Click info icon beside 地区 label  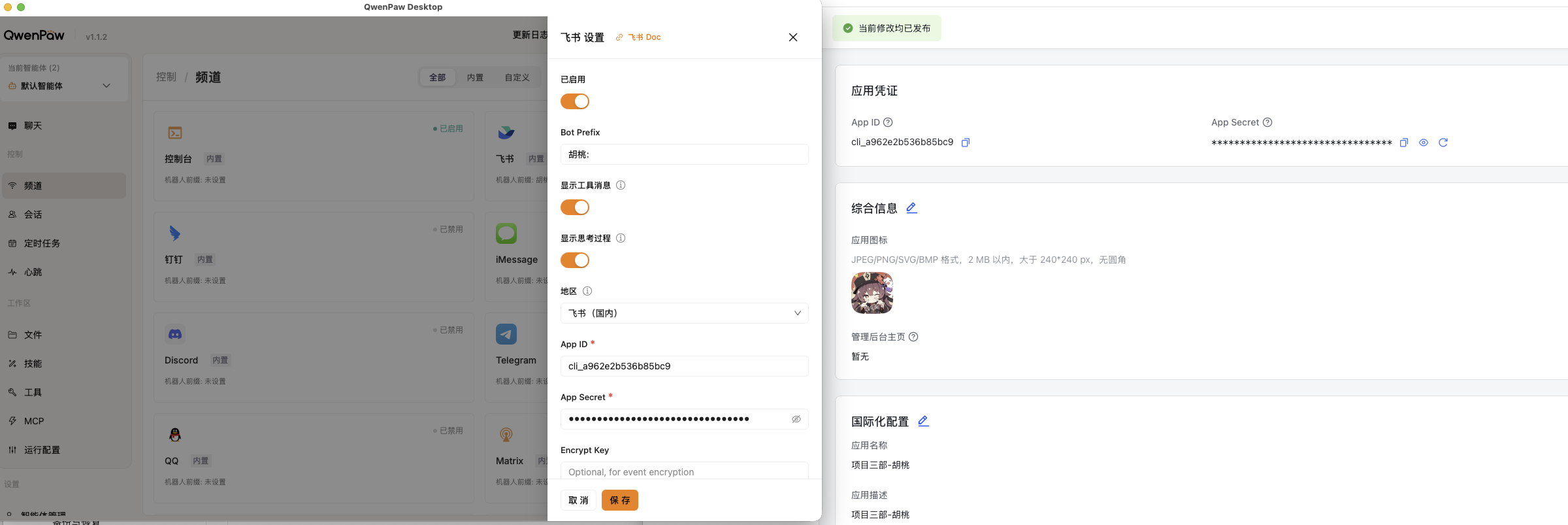tap(587, 291)
